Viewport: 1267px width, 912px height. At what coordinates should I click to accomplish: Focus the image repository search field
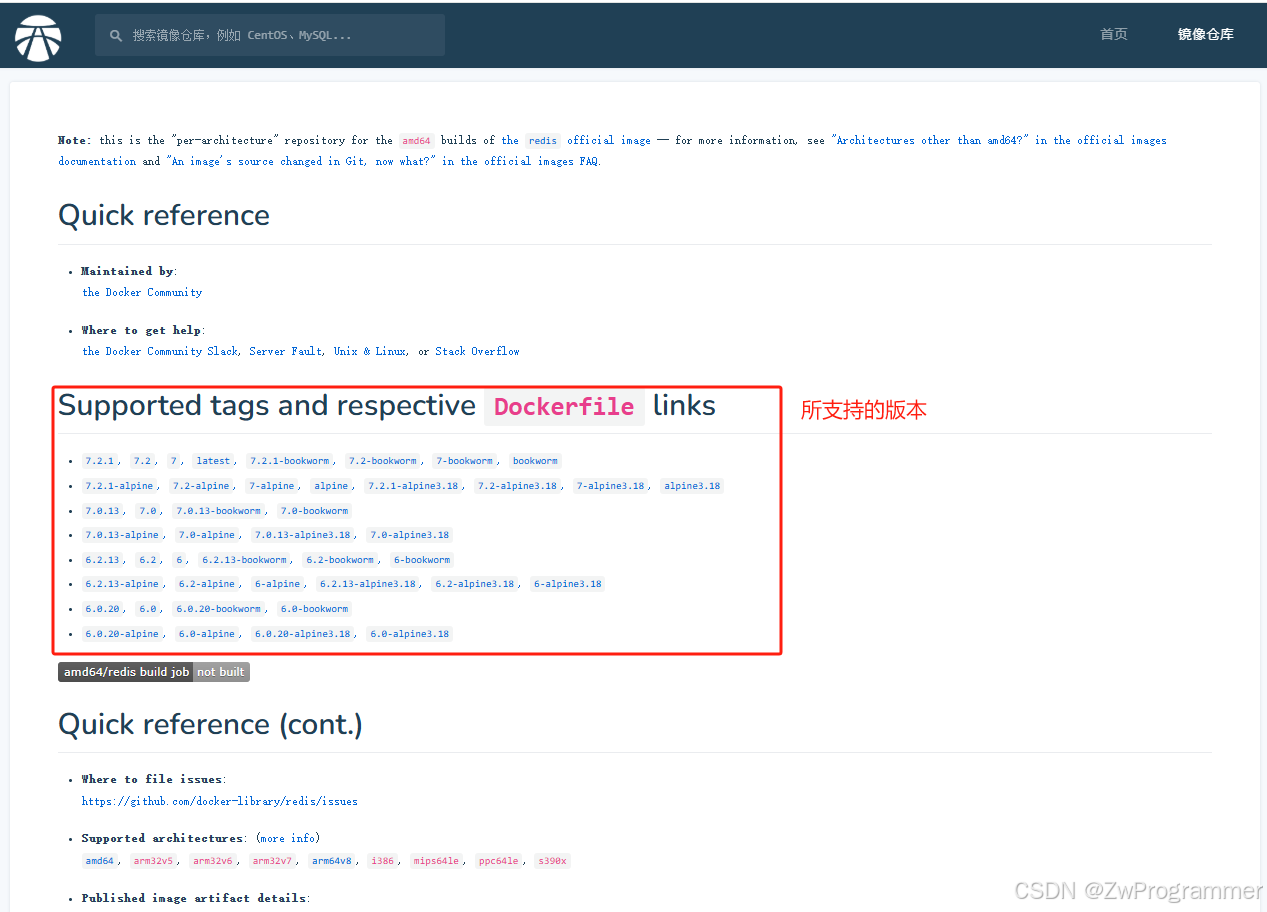click(270, 35)
